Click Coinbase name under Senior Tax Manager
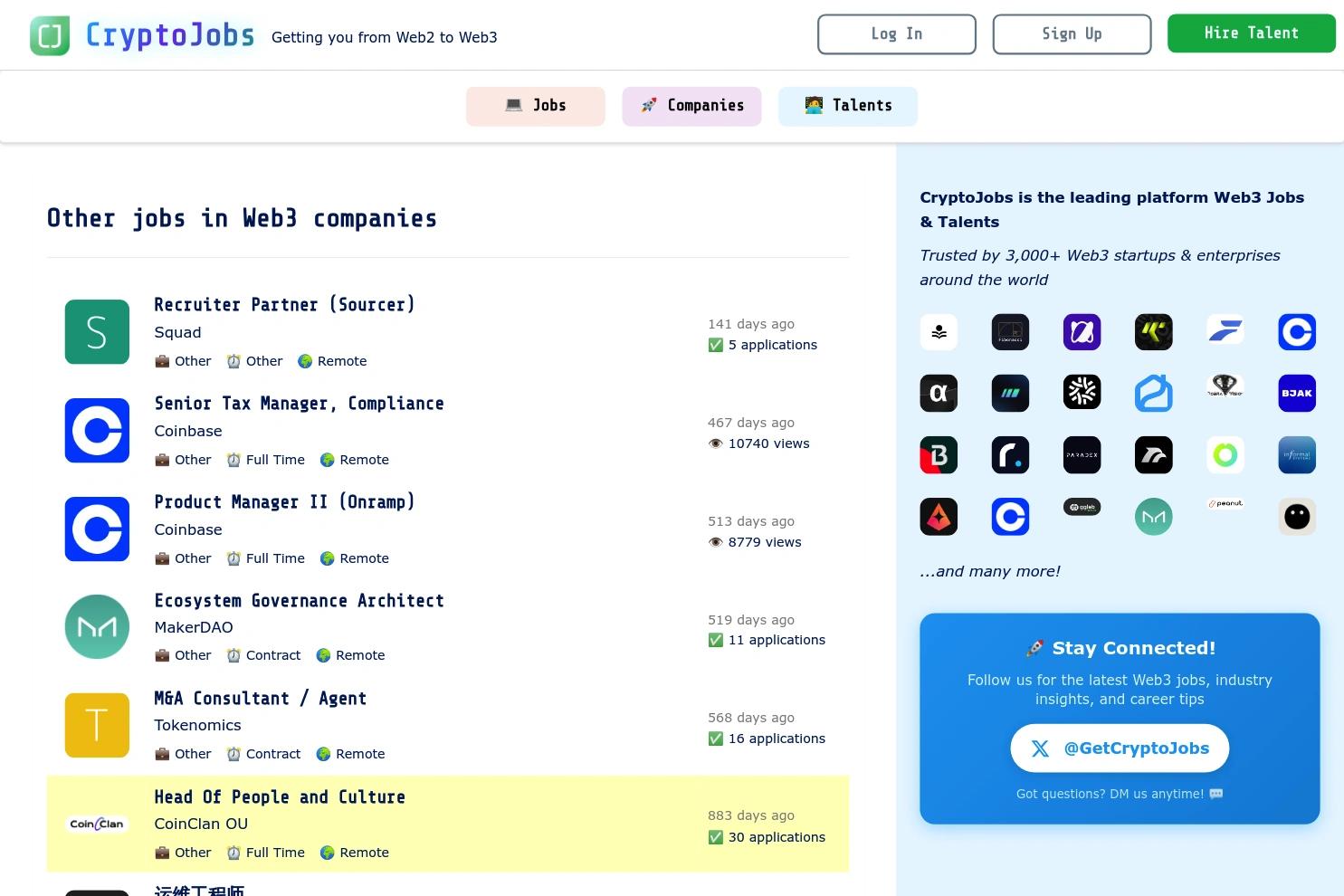The image size is (1344, 896). pyautogui.click(x=188, y=431)
